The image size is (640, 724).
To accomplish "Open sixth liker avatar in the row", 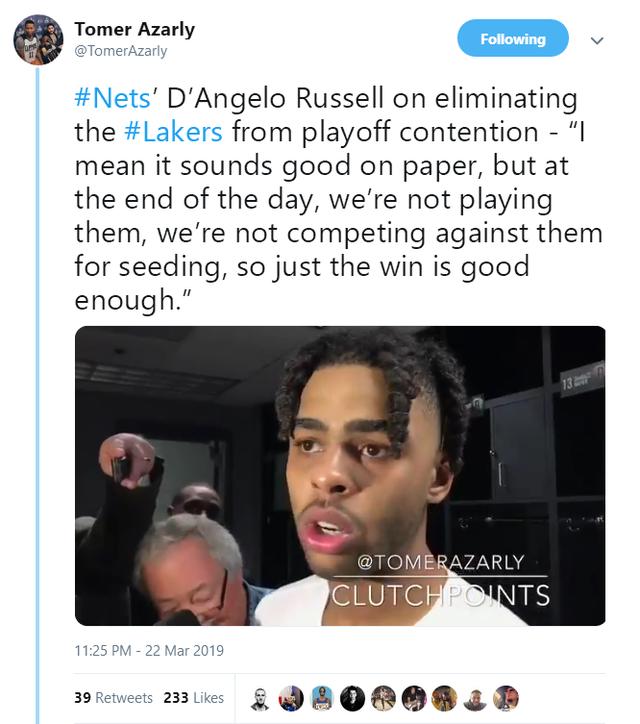I will [x=414, y=698].
